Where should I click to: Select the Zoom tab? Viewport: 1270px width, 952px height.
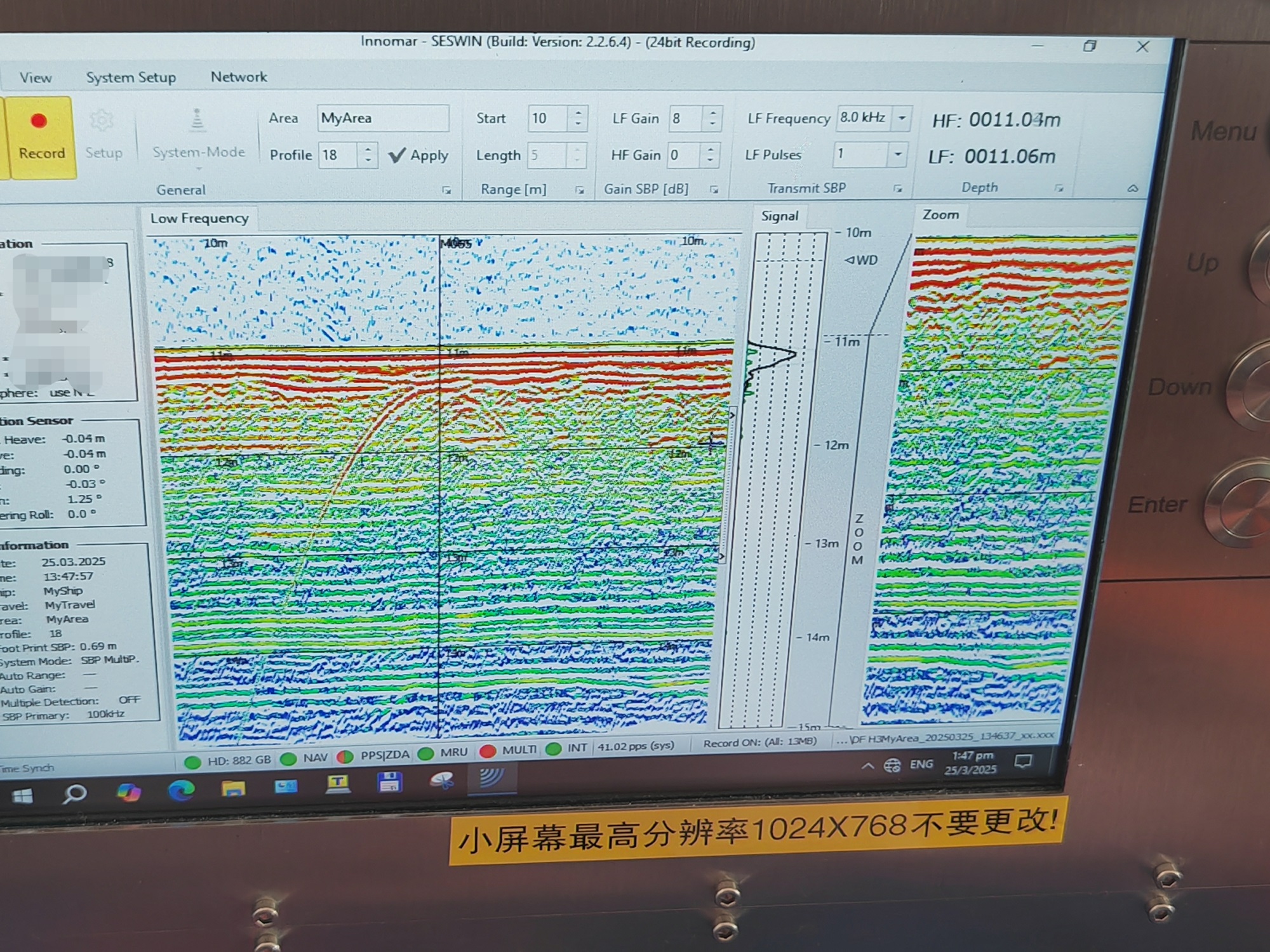pyautogui.click(x=940, y=215)
